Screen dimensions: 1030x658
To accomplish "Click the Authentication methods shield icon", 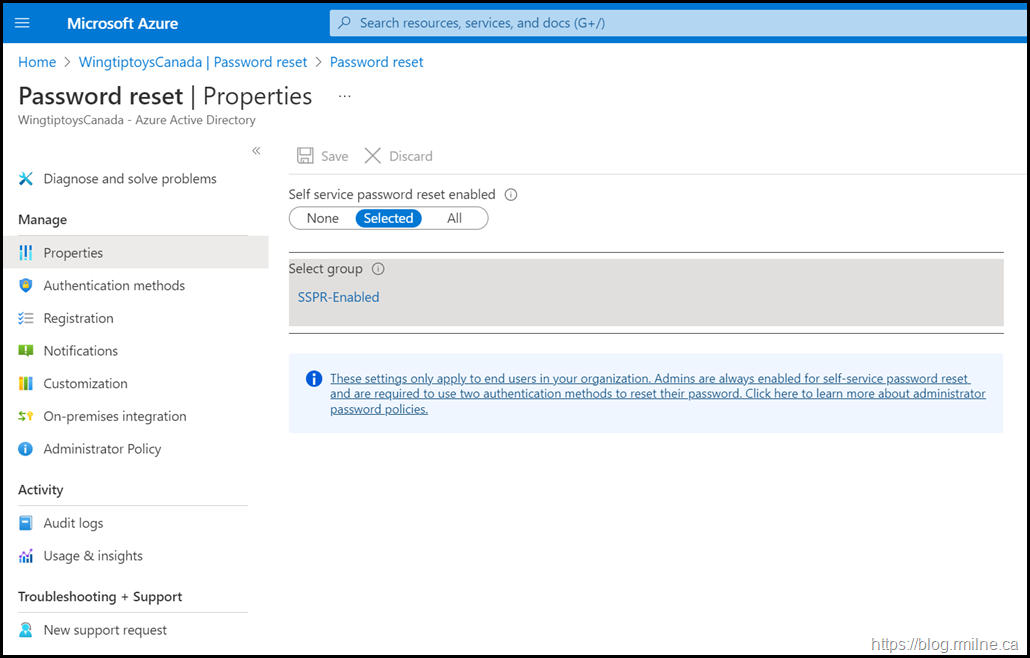I will click(26, 286).
